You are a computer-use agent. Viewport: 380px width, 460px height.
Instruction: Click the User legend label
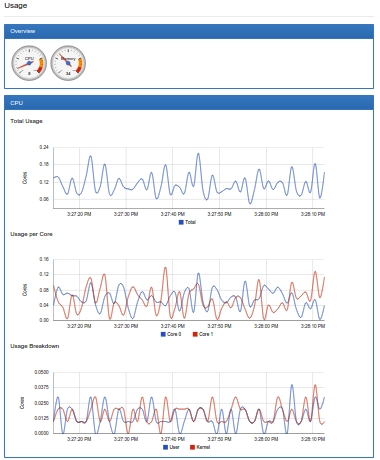174,447
